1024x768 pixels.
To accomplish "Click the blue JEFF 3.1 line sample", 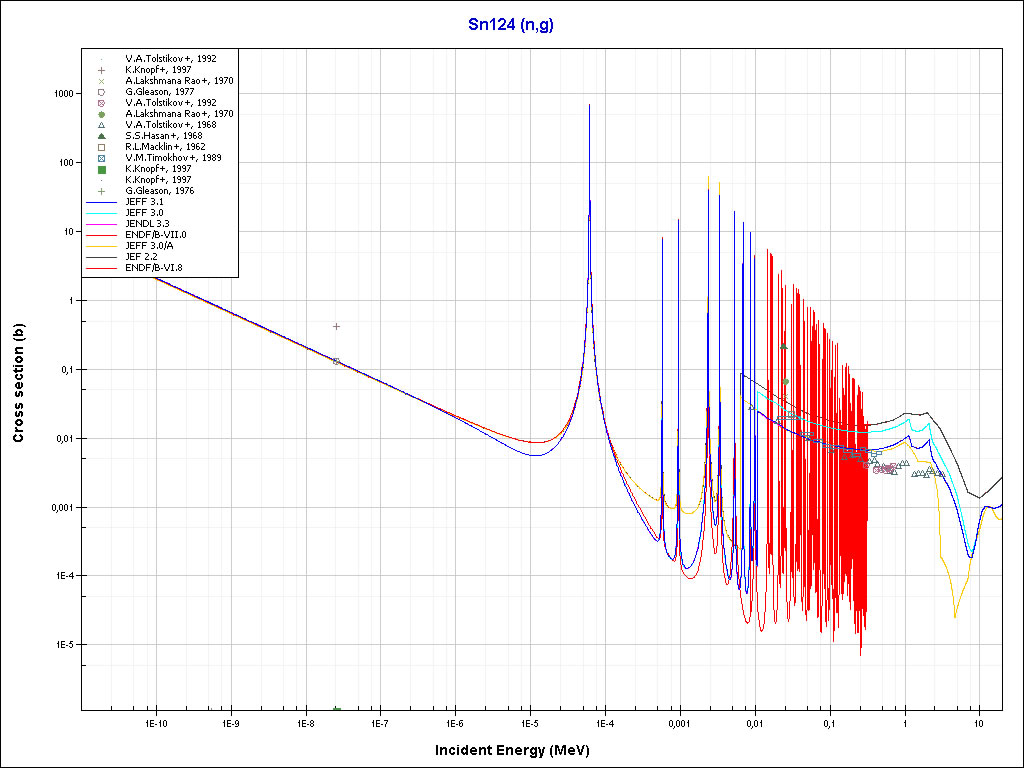I will (x=101, y=202).
